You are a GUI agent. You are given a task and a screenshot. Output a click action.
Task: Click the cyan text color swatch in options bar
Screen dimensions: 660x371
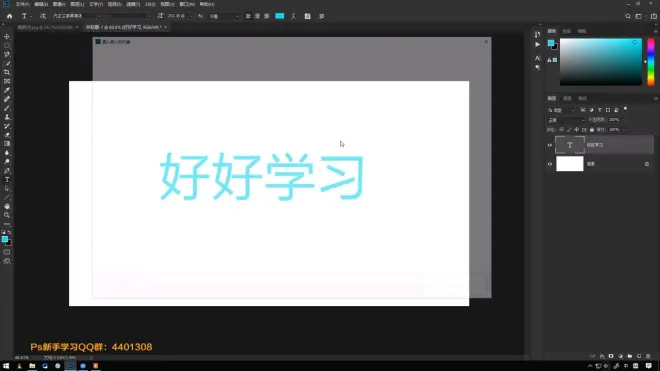(x=279, y=16)
